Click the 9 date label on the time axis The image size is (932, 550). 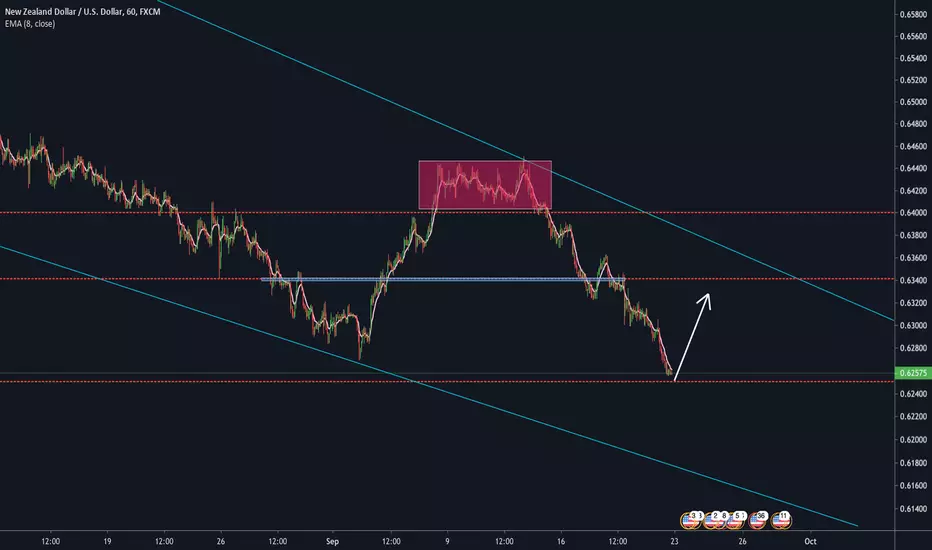click(447, 541)
